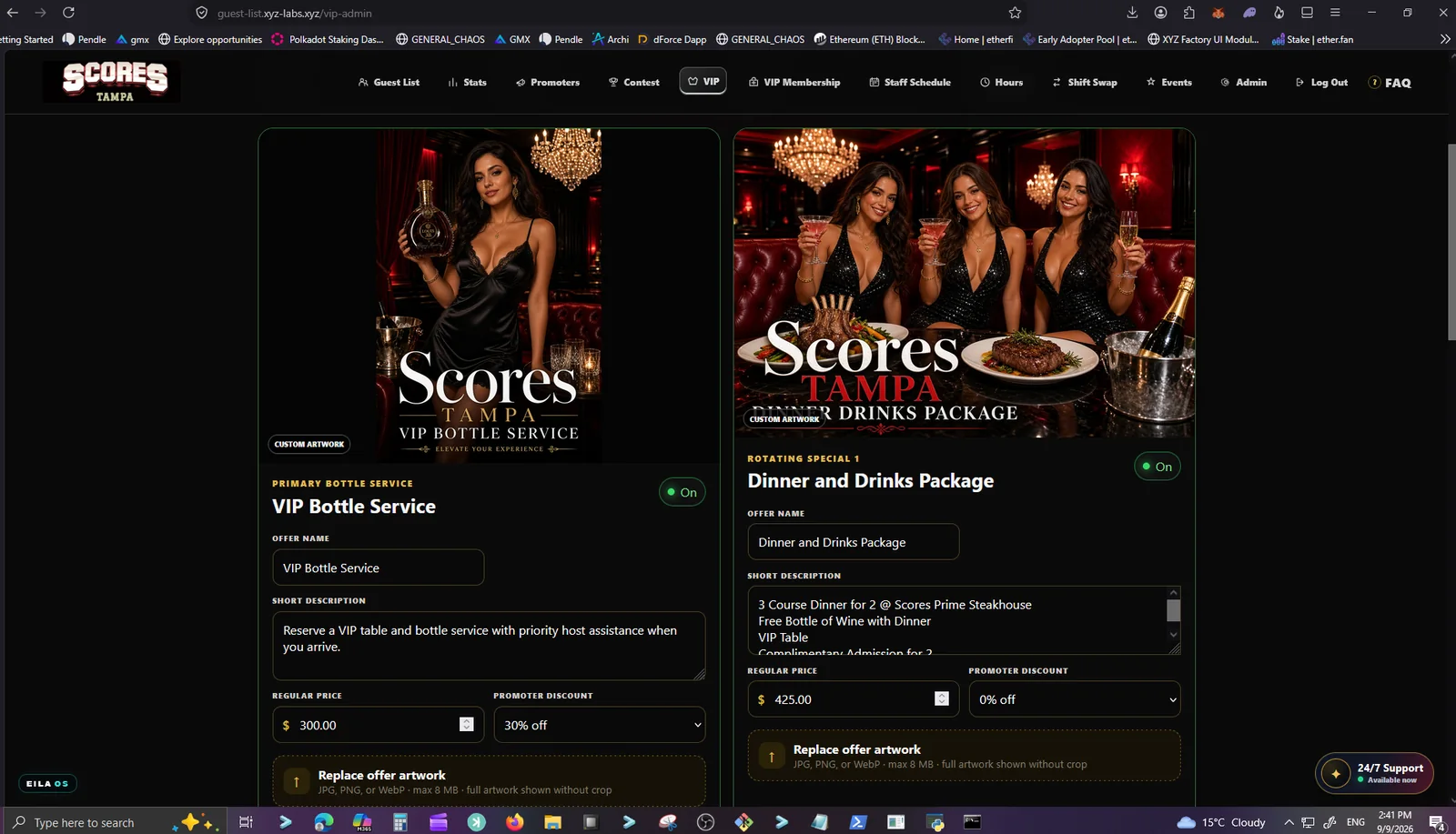Launch Microsoft Edge from the taskbar
Viewport: 1456px width, 834px height.
pos(323,822)
